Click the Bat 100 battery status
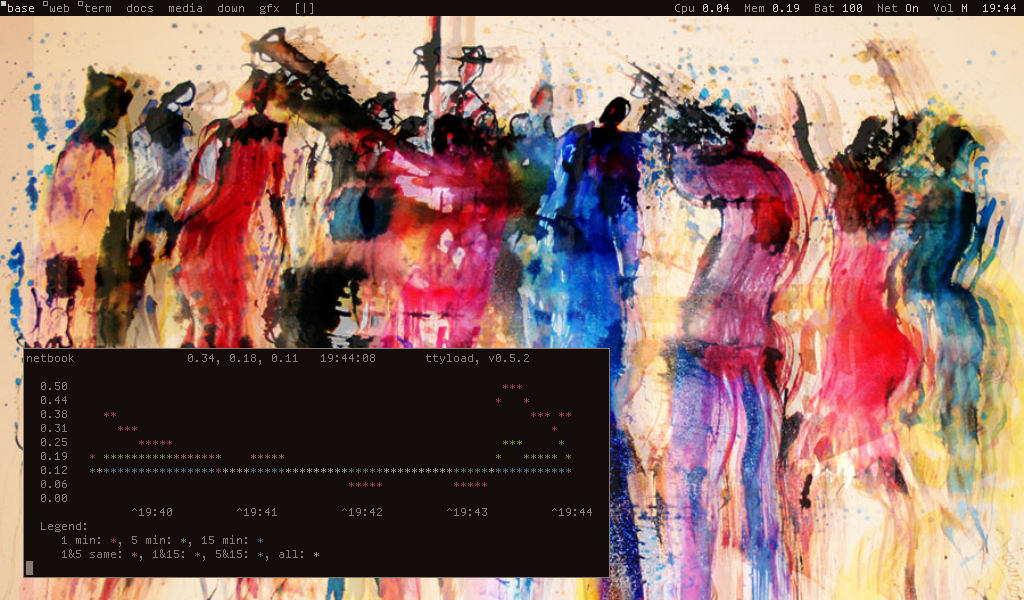The height and width of the screenshot is (600, 1024). (x=839, y=8)
